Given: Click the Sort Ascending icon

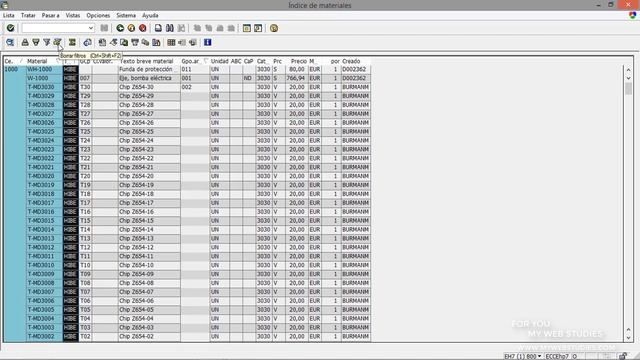Looking at the screenshot, I should click(25, 42).
